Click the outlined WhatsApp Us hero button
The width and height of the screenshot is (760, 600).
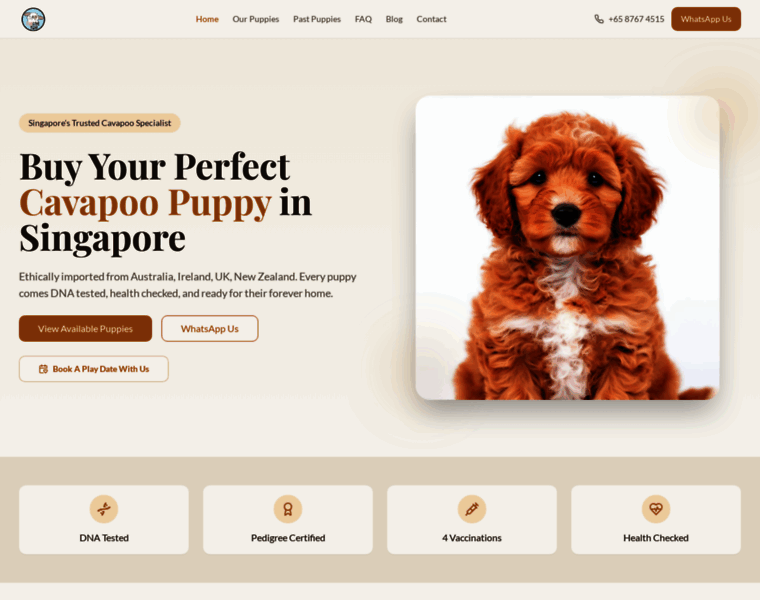[x=210, y=329]
